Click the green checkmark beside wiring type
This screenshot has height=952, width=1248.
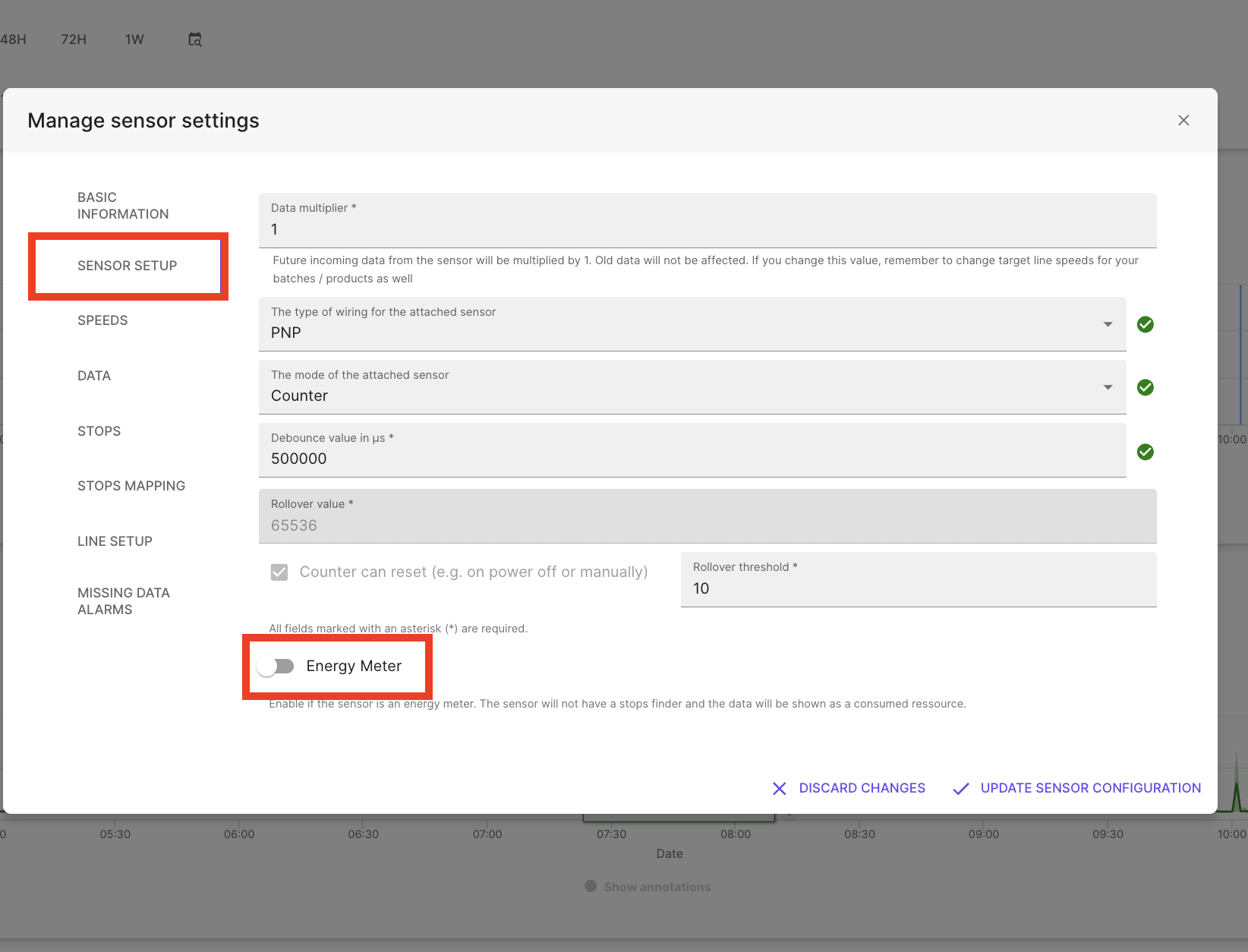[1146, 325]
